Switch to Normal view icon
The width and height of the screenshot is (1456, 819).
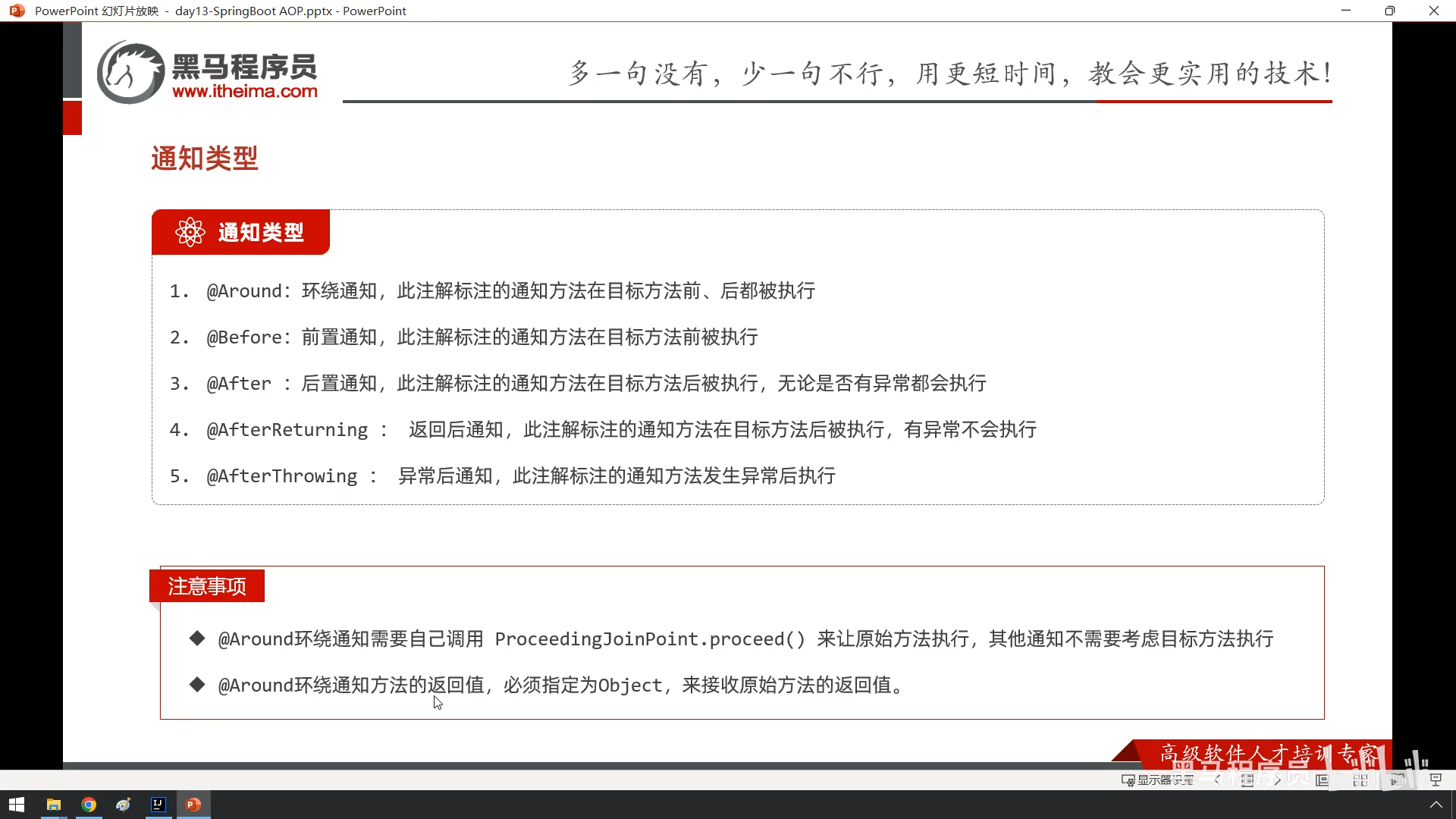tap(1323, 780)
